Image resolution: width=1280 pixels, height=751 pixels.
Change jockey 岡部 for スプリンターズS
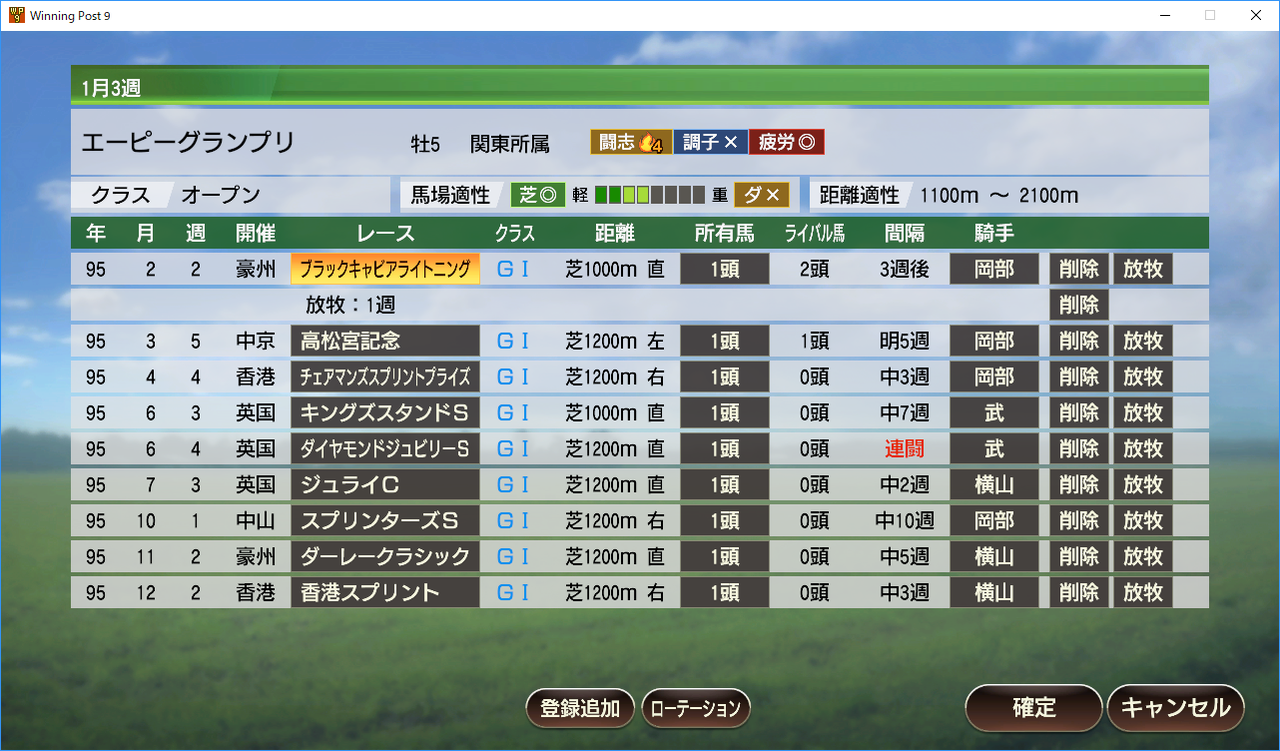(x=994, y=521)
